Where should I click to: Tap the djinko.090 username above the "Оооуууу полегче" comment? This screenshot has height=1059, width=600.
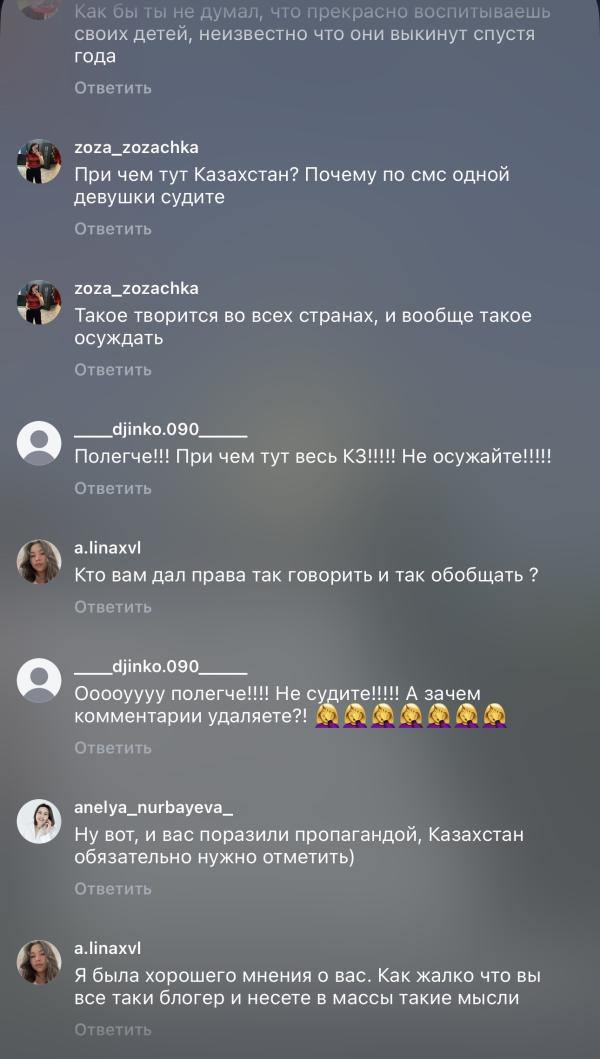pyautogui.click(x=161, y=667)
